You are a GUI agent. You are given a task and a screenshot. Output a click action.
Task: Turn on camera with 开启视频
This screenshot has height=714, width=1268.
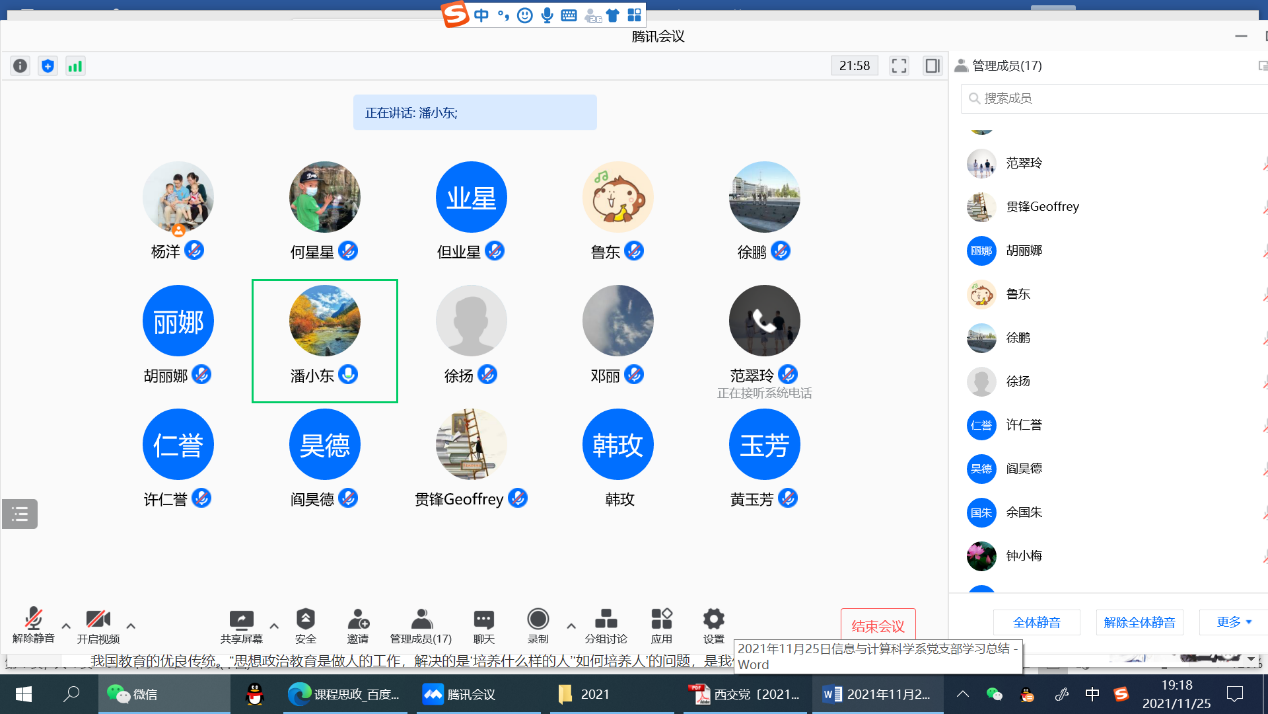(98, 626)
